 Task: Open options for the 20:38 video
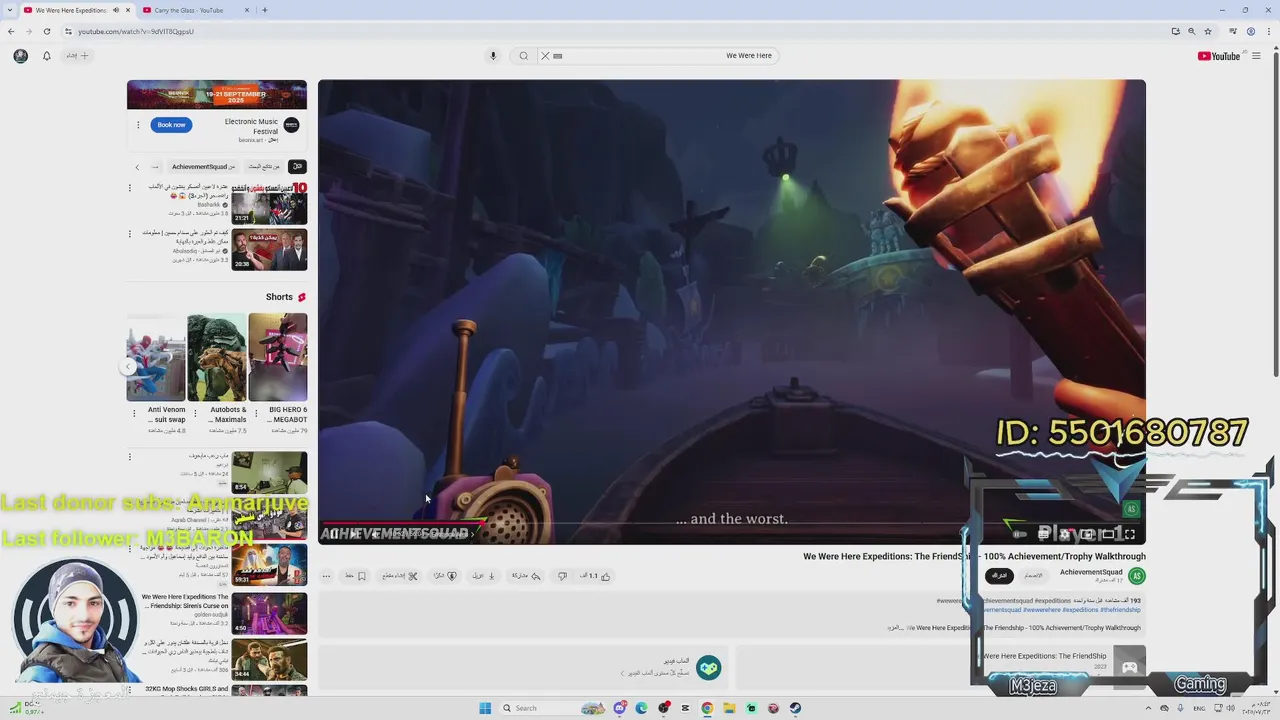click(x=129, y=234)
